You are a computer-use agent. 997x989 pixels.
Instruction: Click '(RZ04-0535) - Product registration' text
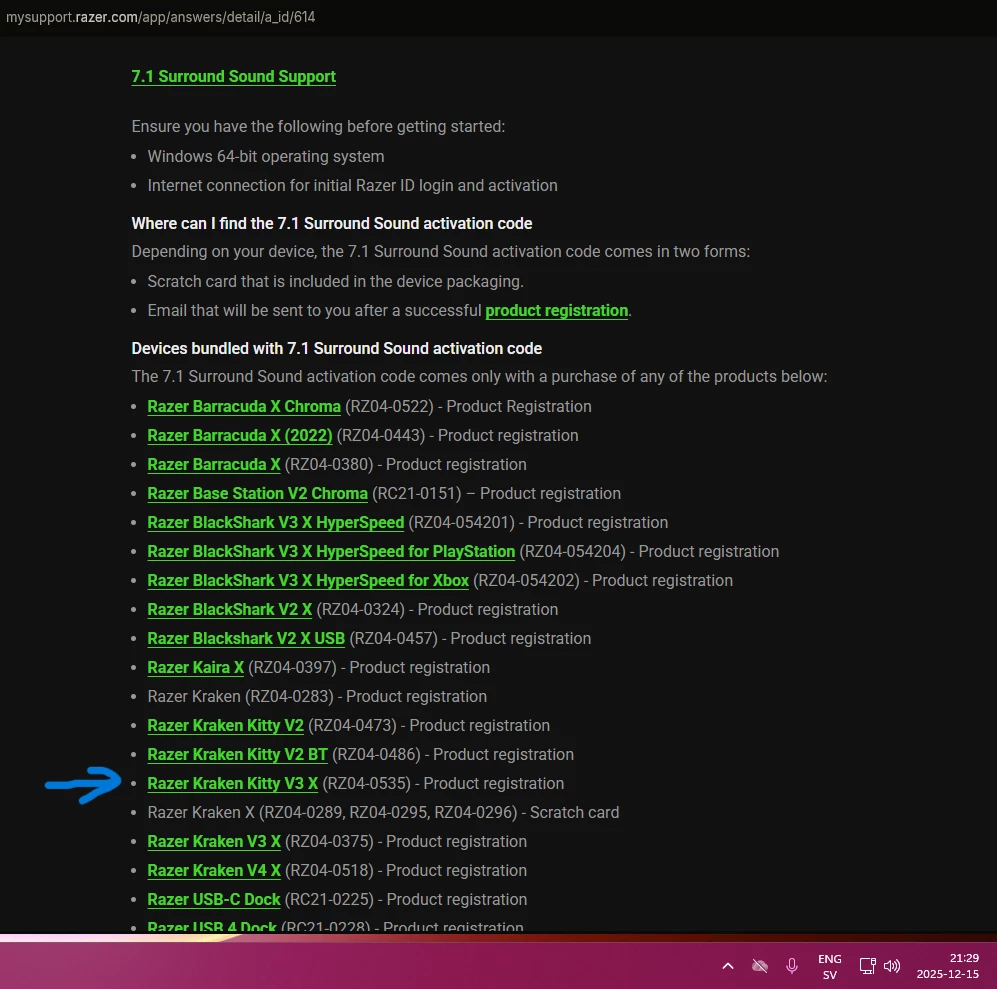pyautogui.click(x=443, y=784)
